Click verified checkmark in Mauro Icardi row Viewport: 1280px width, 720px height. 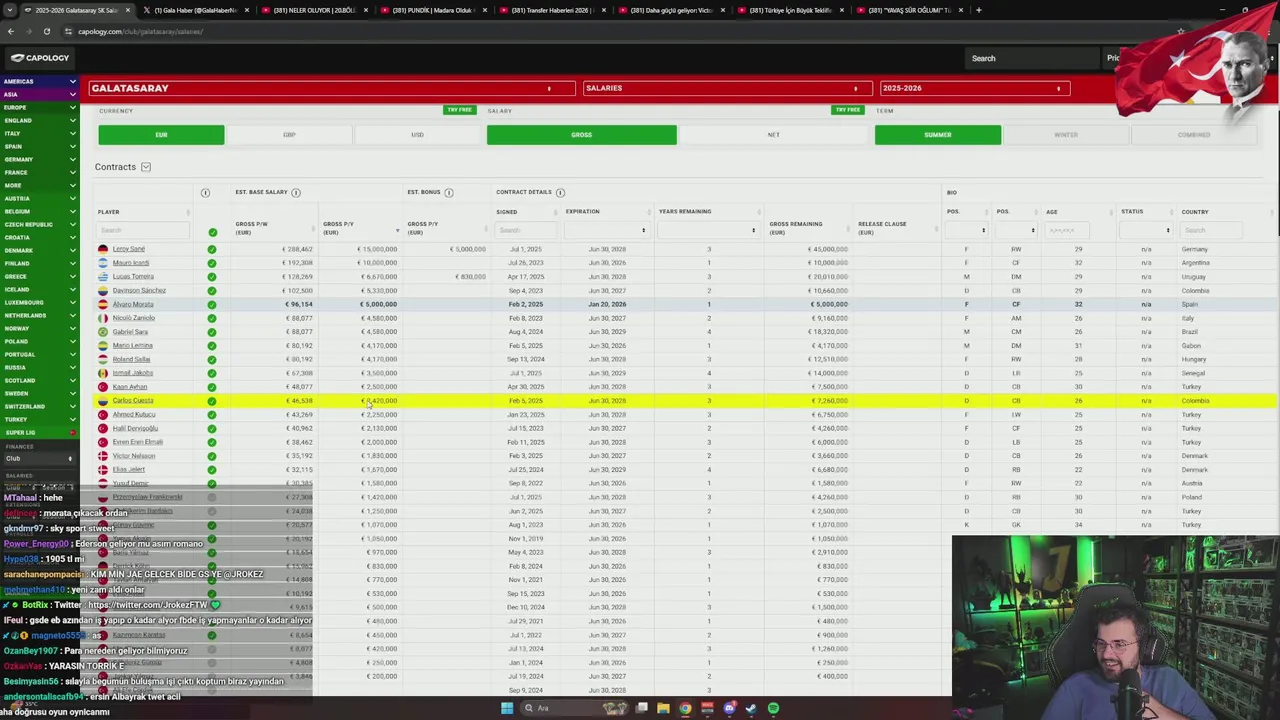(212, 263)
